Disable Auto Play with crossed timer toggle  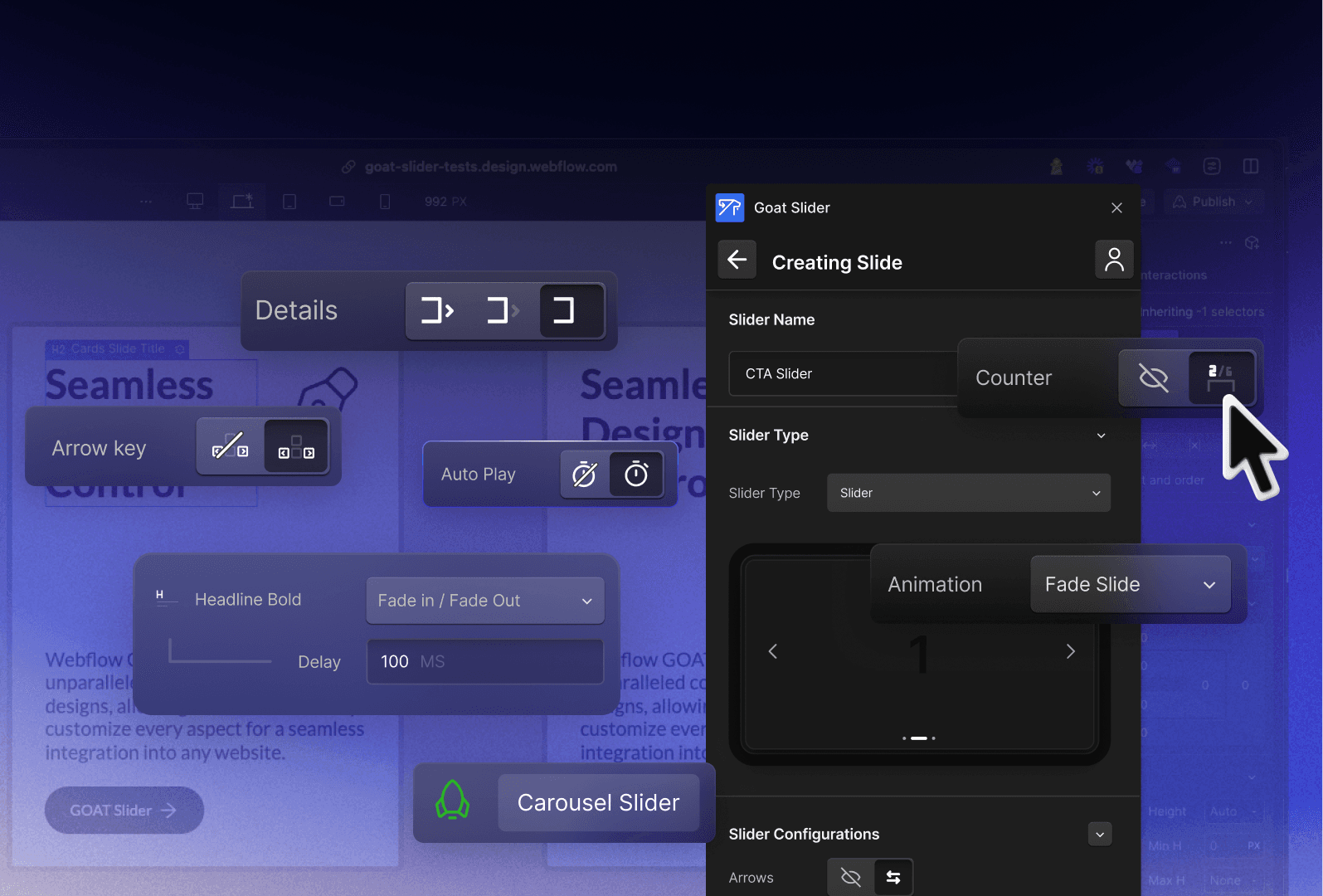585,474
